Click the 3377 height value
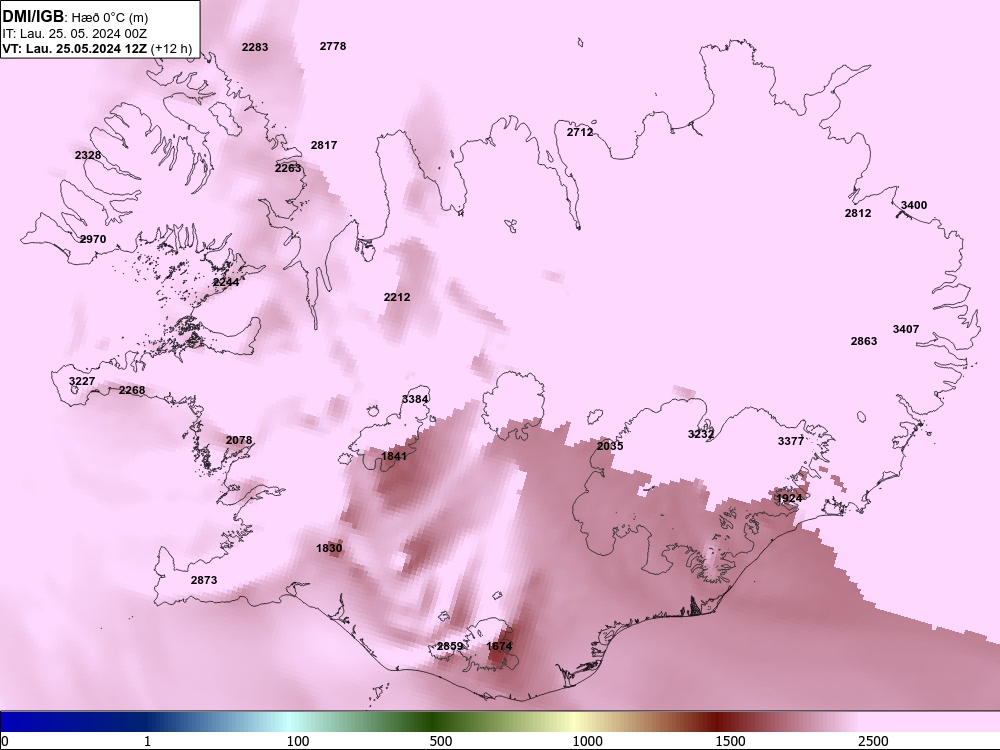The height and width of the screenshot is (750, 1000). click(791, 441)
